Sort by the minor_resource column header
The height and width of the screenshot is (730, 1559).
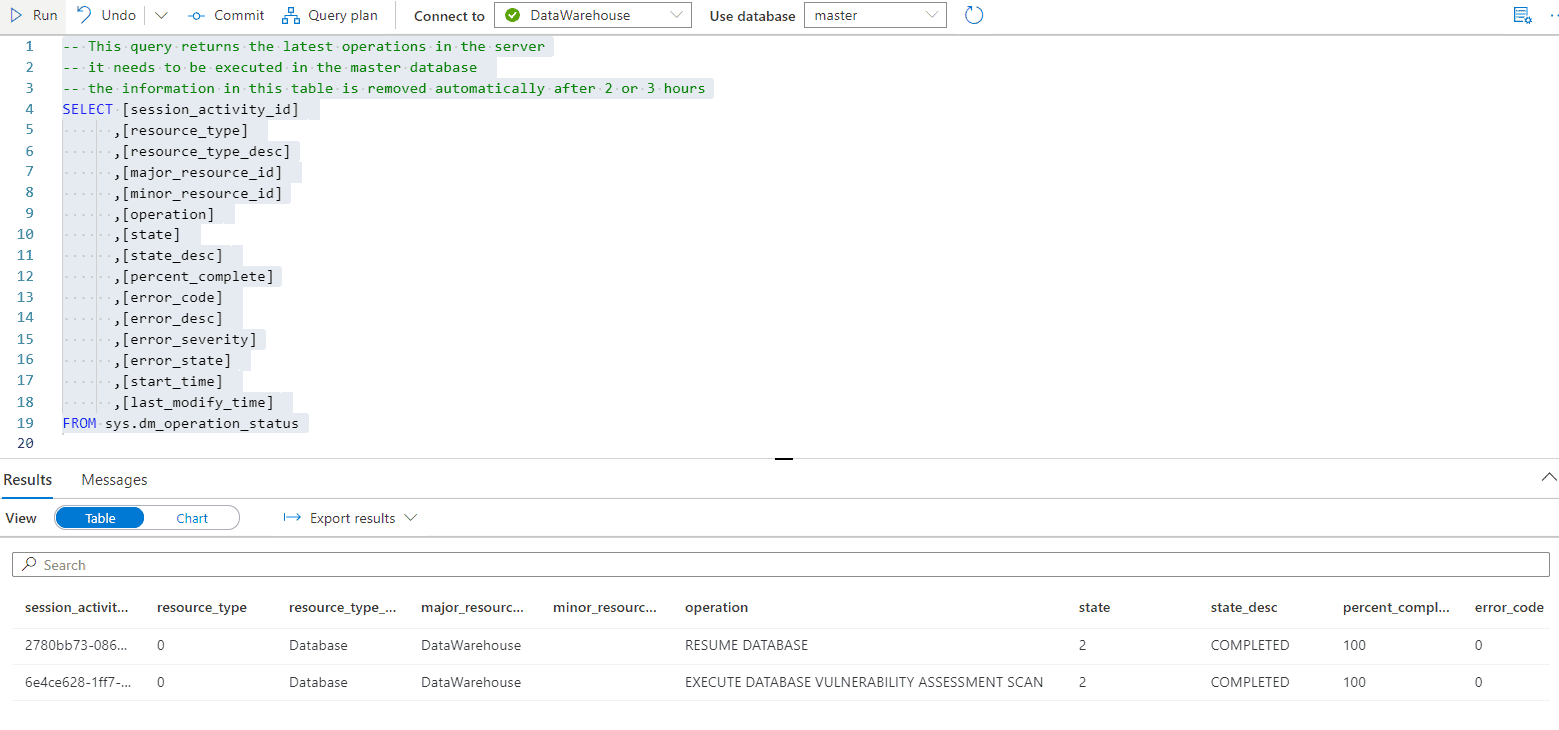point(605,607)
